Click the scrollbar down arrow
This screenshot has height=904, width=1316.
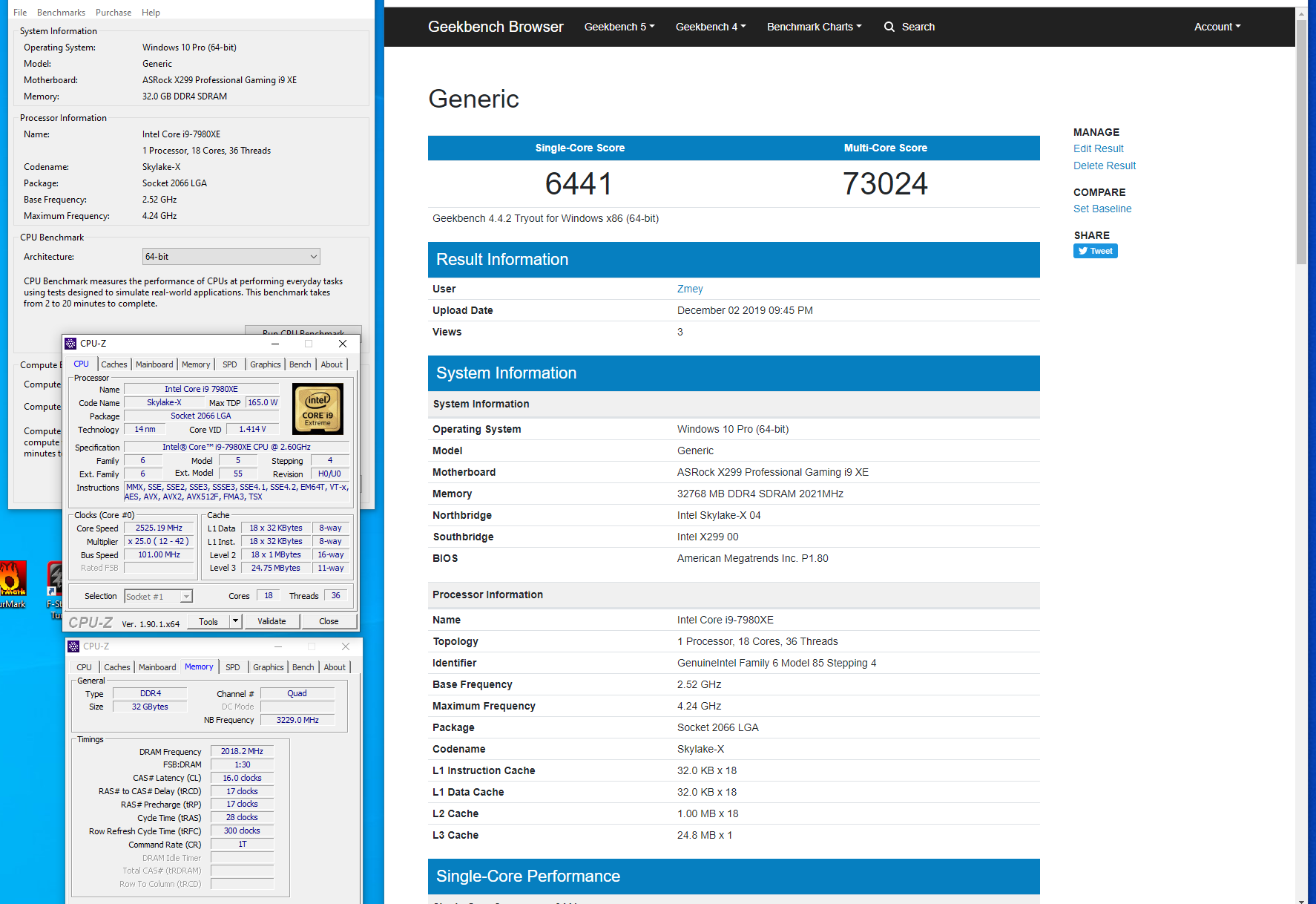point(1301,900)
